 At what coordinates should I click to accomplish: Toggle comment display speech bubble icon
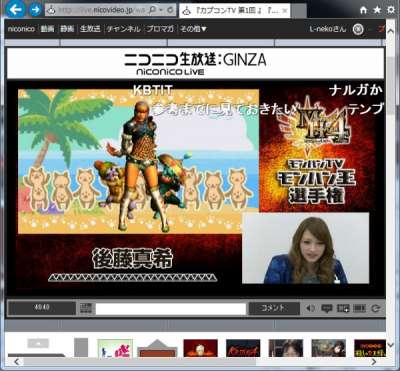[x=326, y=308]
